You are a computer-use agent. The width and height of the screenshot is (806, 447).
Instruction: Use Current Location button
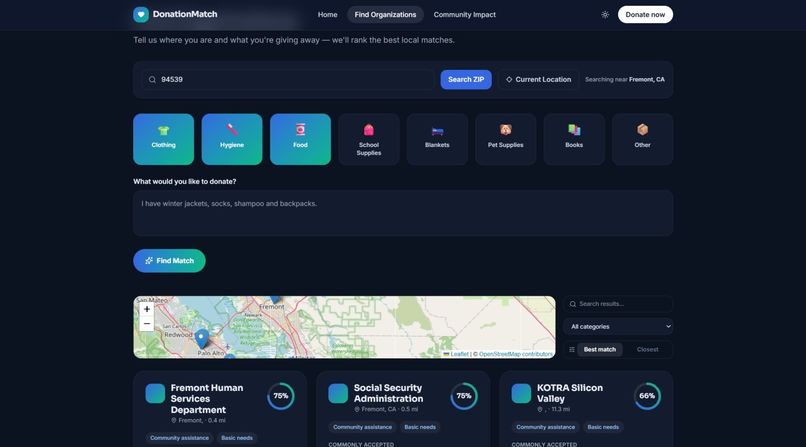coord(538,80)
